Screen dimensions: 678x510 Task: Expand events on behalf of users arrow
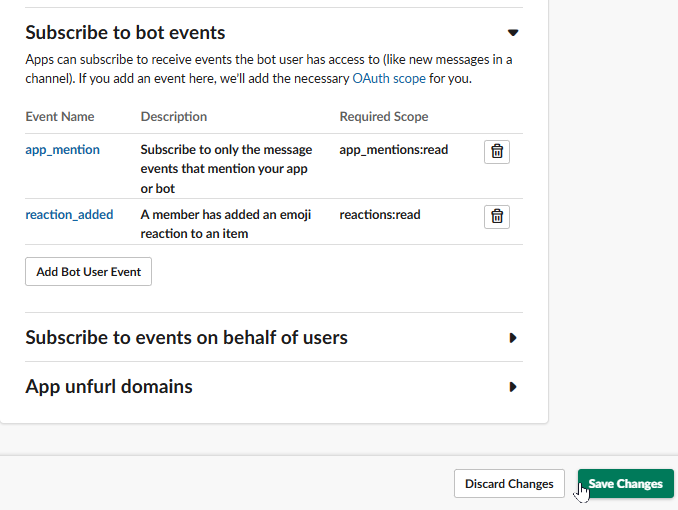(x=513, y=338)
